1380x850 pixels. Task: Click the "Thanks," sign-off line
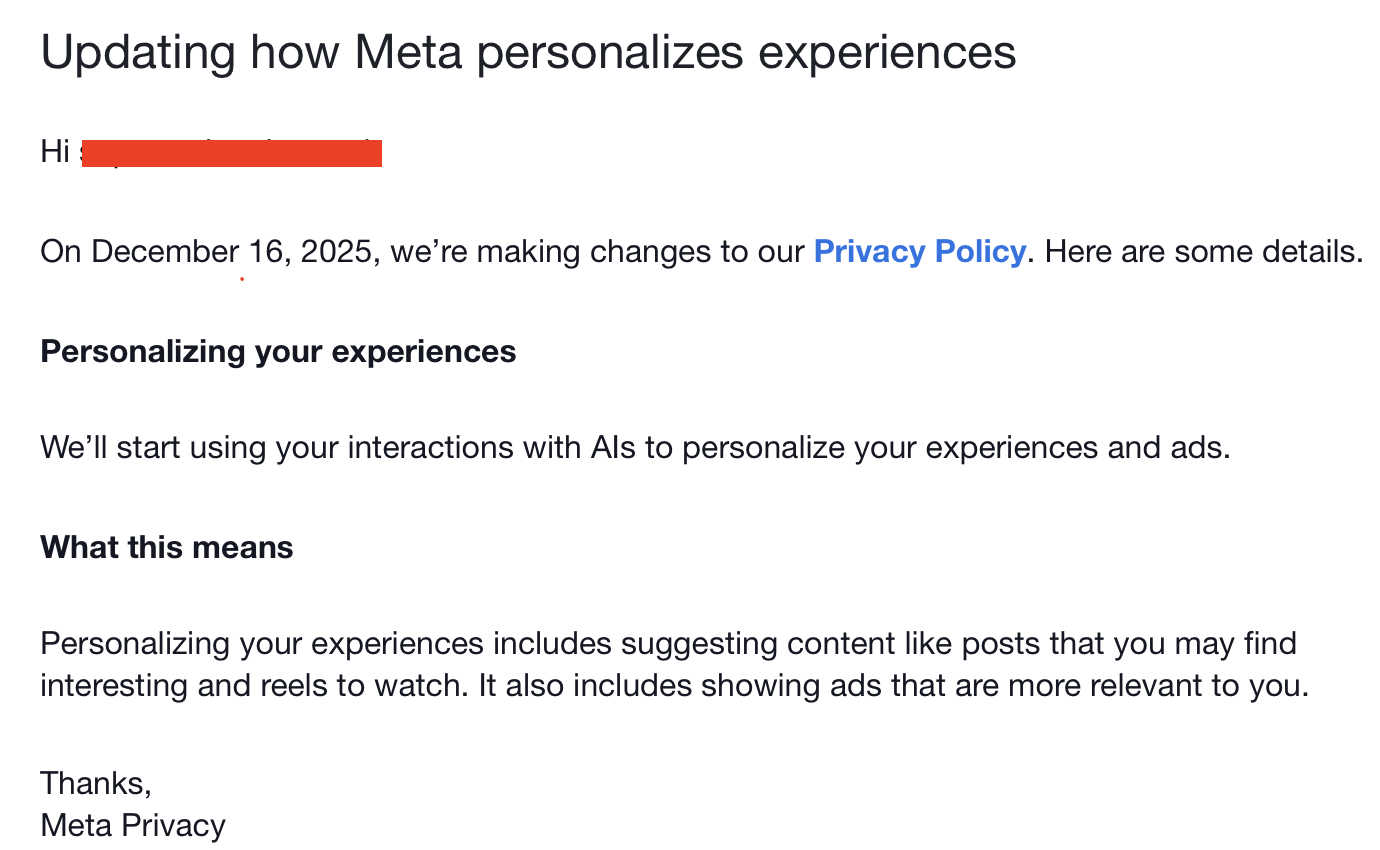pyautogui.click(x=95, y=782)
